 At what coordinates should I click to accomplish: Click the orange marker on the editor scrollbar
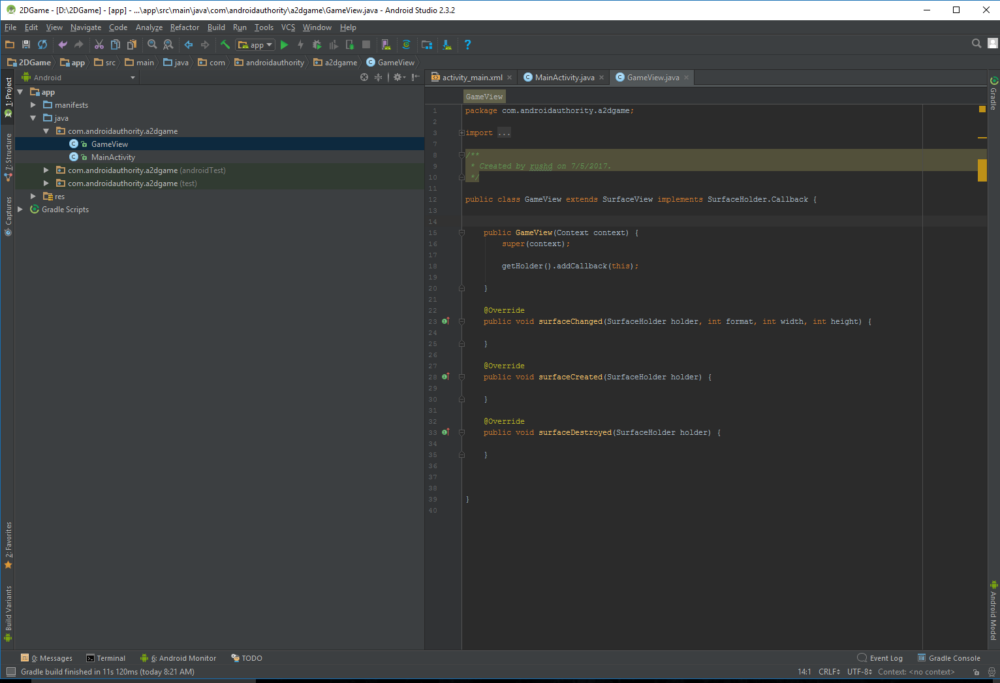click(x=982, y=170)
